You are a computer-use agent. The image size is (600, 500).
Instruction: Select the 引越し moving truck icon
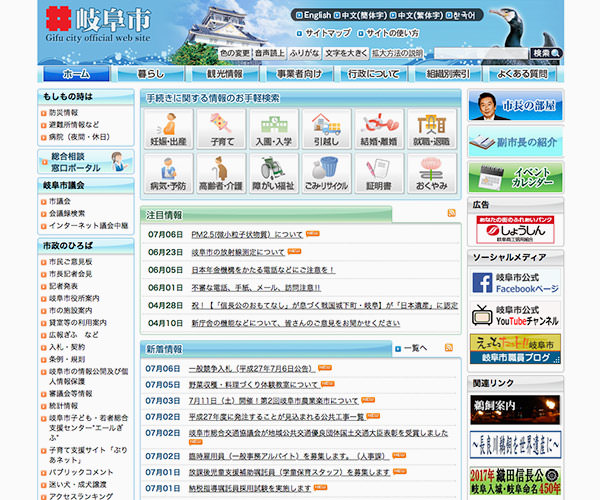coord(327,130)
